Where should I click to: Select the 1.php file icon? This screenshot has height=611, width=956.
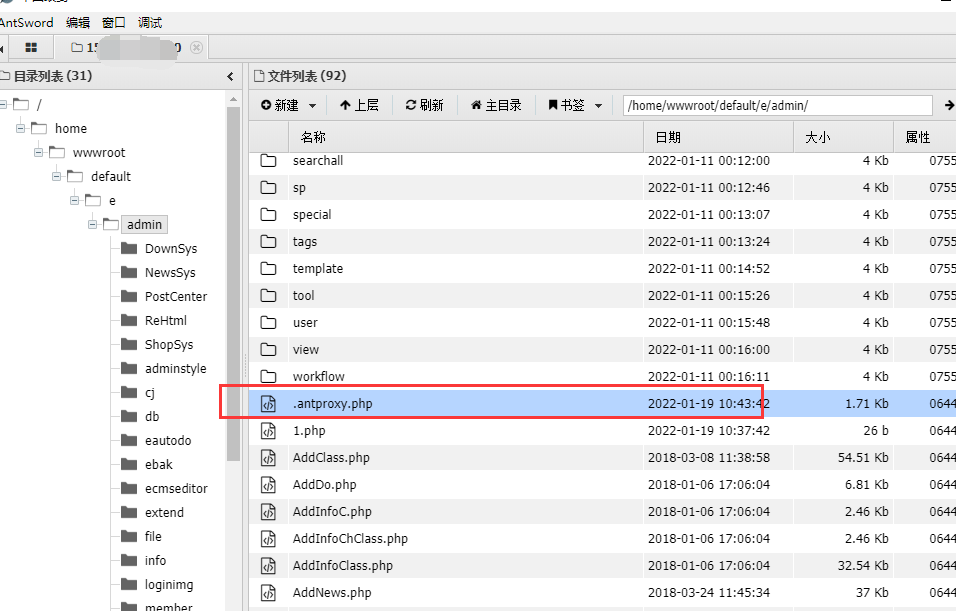point(268,431)
